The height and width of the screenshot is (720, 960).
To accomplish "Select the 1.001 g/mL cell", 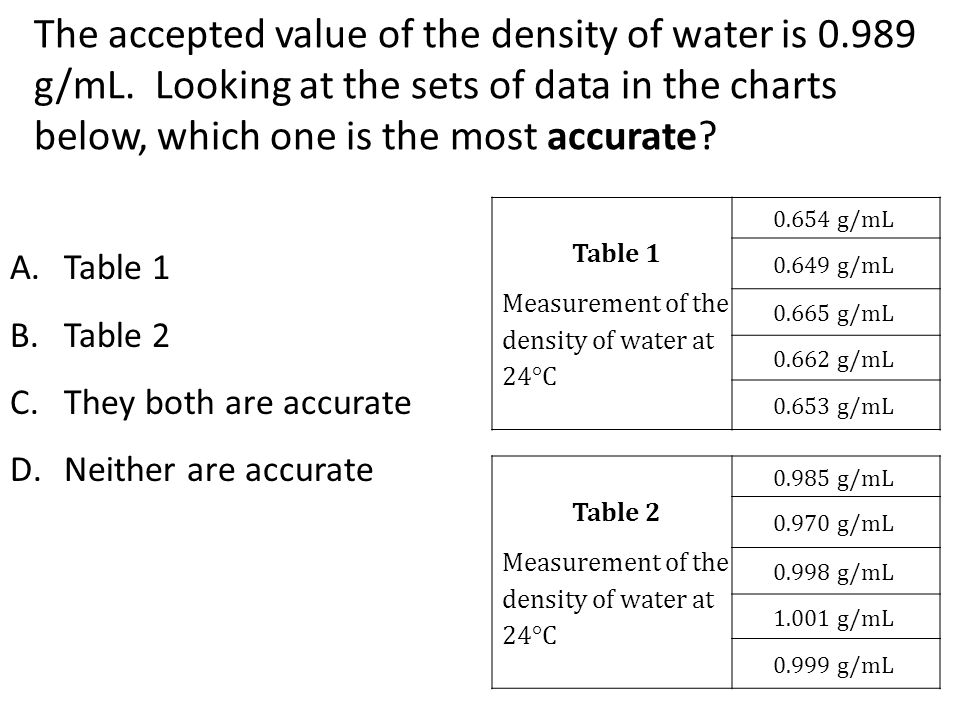I will [836, 617].
